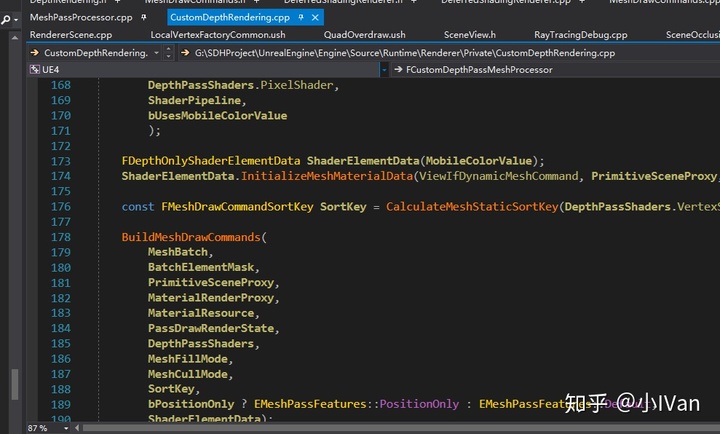Click line number 168

(61, 85)
